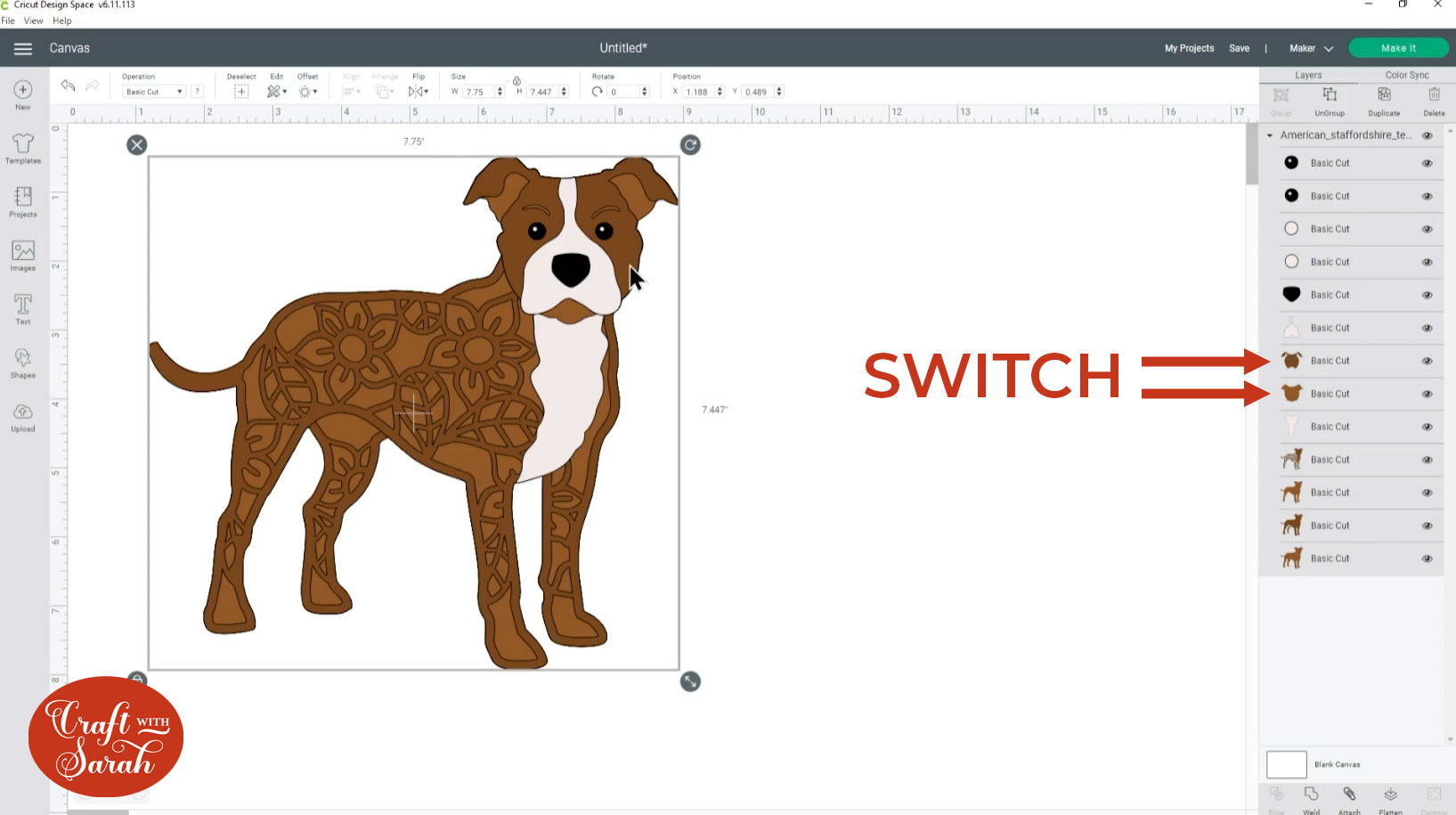Viewport: 1456px width, 815px height.
Task: Click the Blank Canvas color swatch
Action: (x=1286, y=764)
